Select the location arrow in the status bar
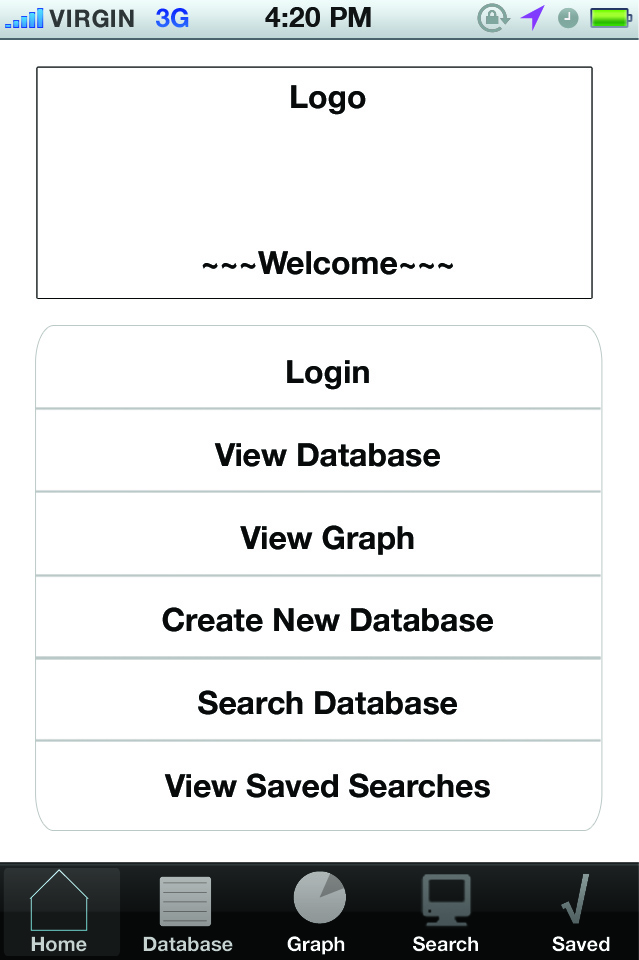This screenshot has width=639, height=960. (x=532, y=17)
